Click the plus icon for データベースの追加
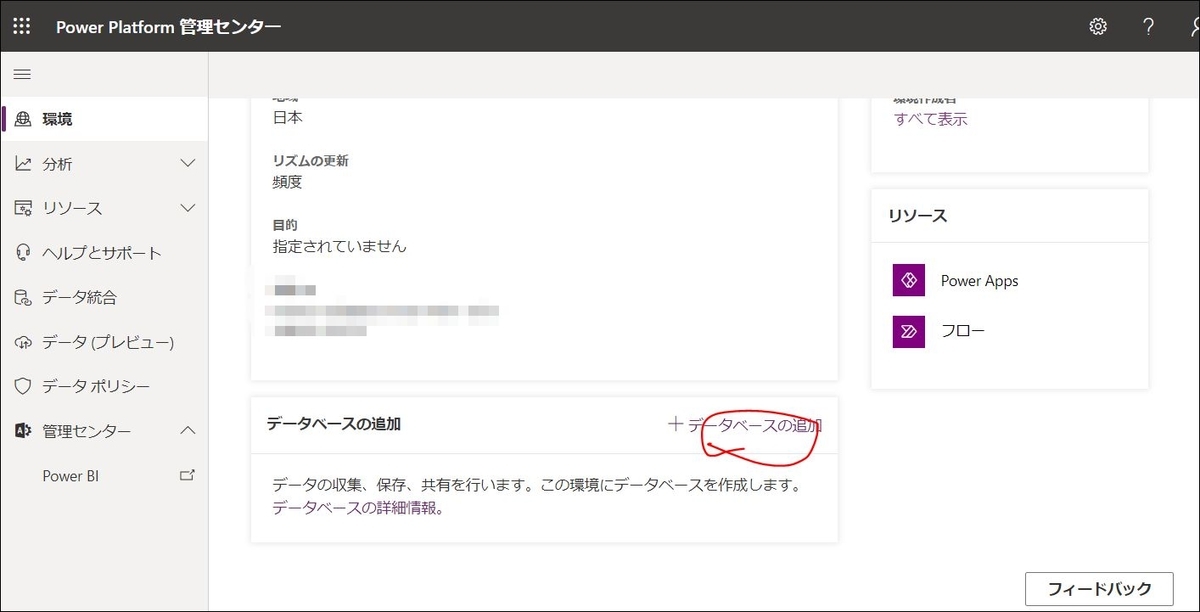Viewport: 1200px width, 612px height. click(676, 424)
